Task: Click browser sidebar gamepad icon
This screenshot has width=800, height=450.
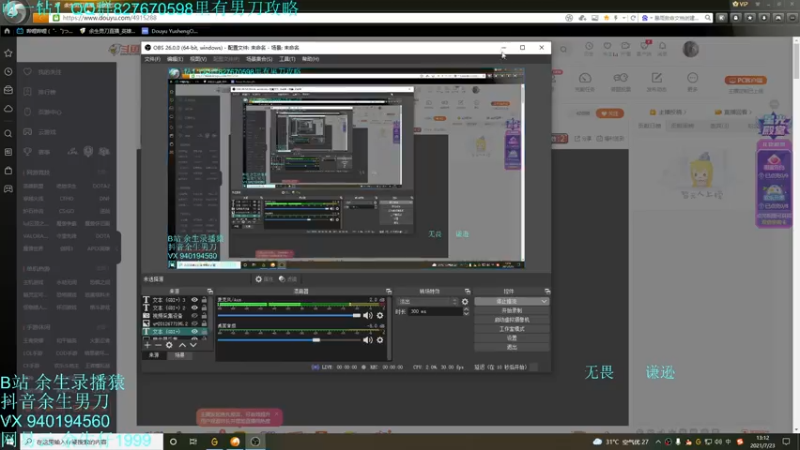Action: click(8, 189)
